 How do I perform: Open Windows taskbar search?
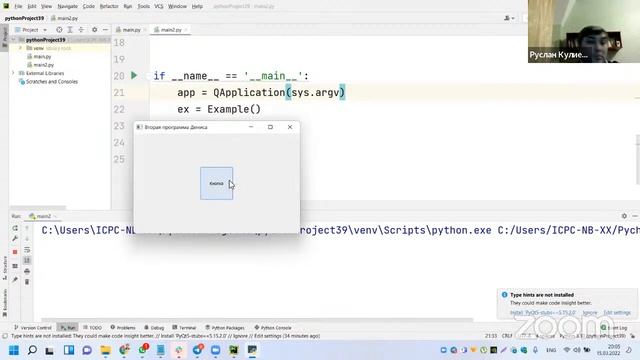(32, 350)
